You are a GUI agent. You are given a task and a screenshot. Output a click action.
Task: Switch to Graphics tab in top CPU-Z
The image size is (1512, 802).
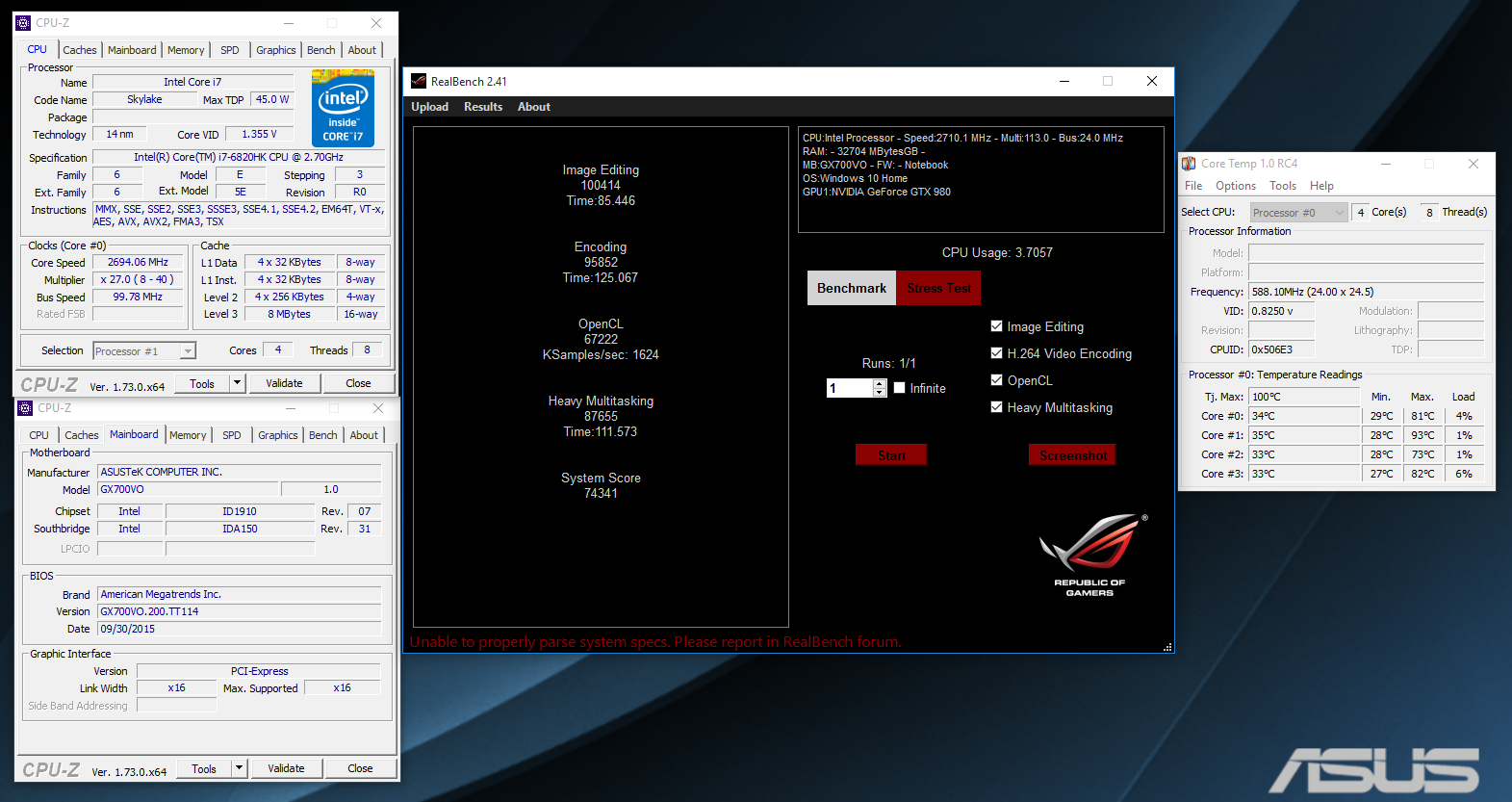coord(276,50)
